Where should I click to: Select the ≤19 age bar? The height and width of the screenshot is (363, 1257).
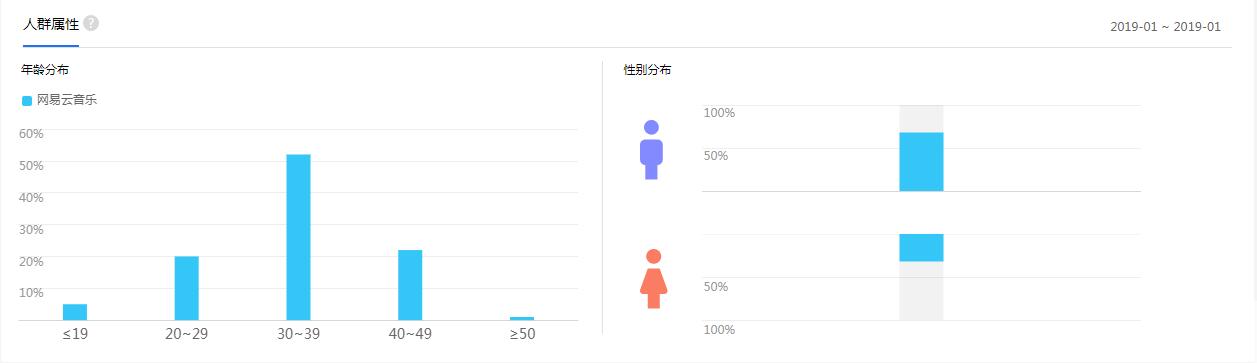[75, 312]
